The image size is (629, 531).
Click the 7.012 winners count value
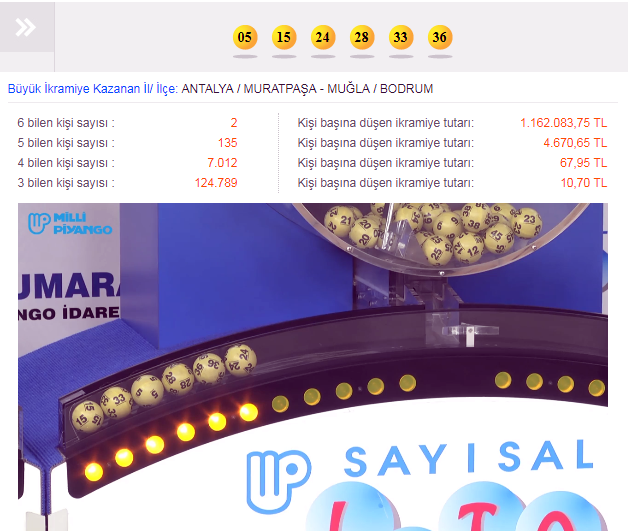(x=222, y=163)
